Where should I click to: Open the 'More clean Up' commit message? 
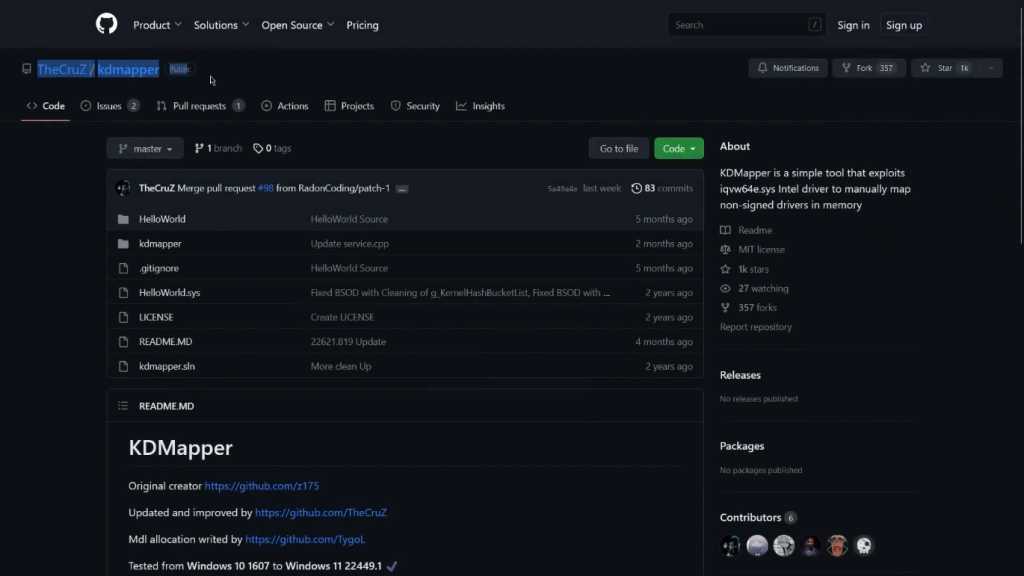point(341,366)
